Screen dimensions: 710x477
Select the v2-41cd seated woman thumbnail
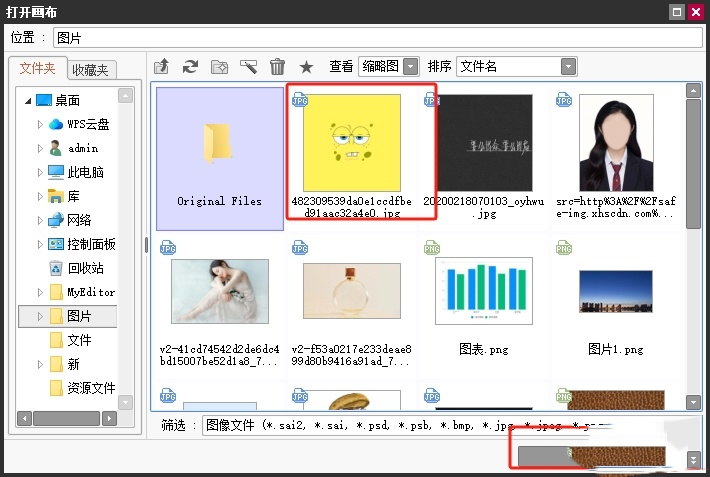220,291
